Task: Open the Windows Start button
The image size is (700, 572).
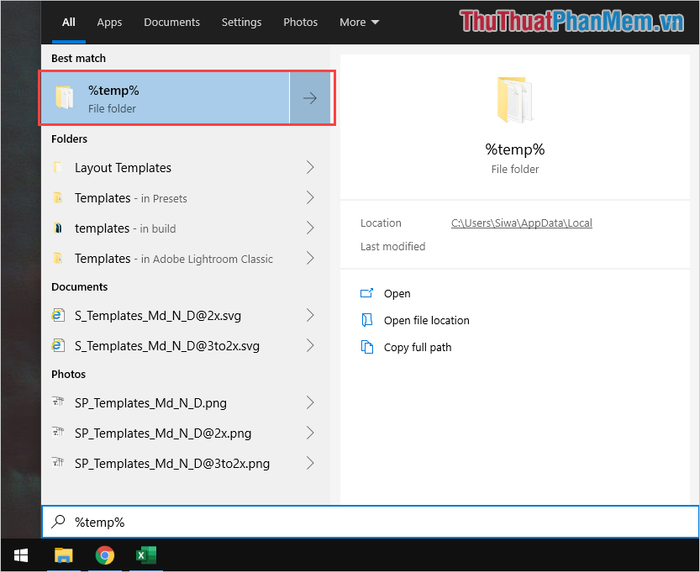Action: [21, 555]
